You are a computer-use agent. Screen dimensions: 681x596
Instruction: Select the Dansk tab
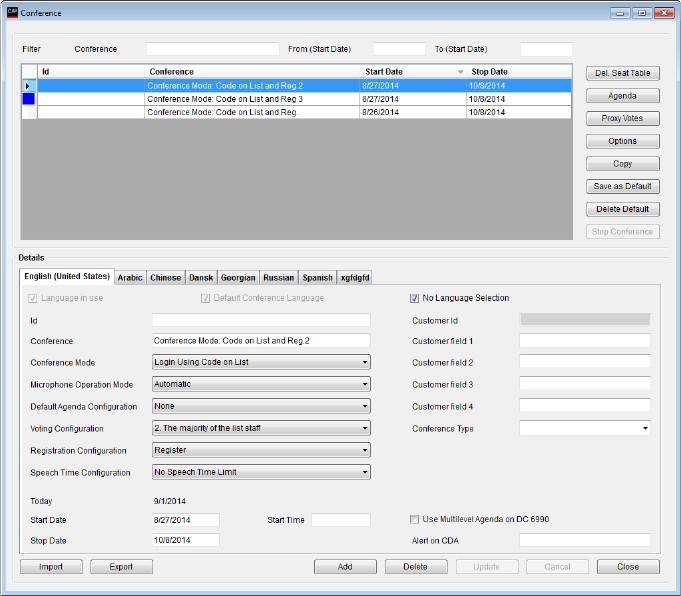(x=201, y=278)
